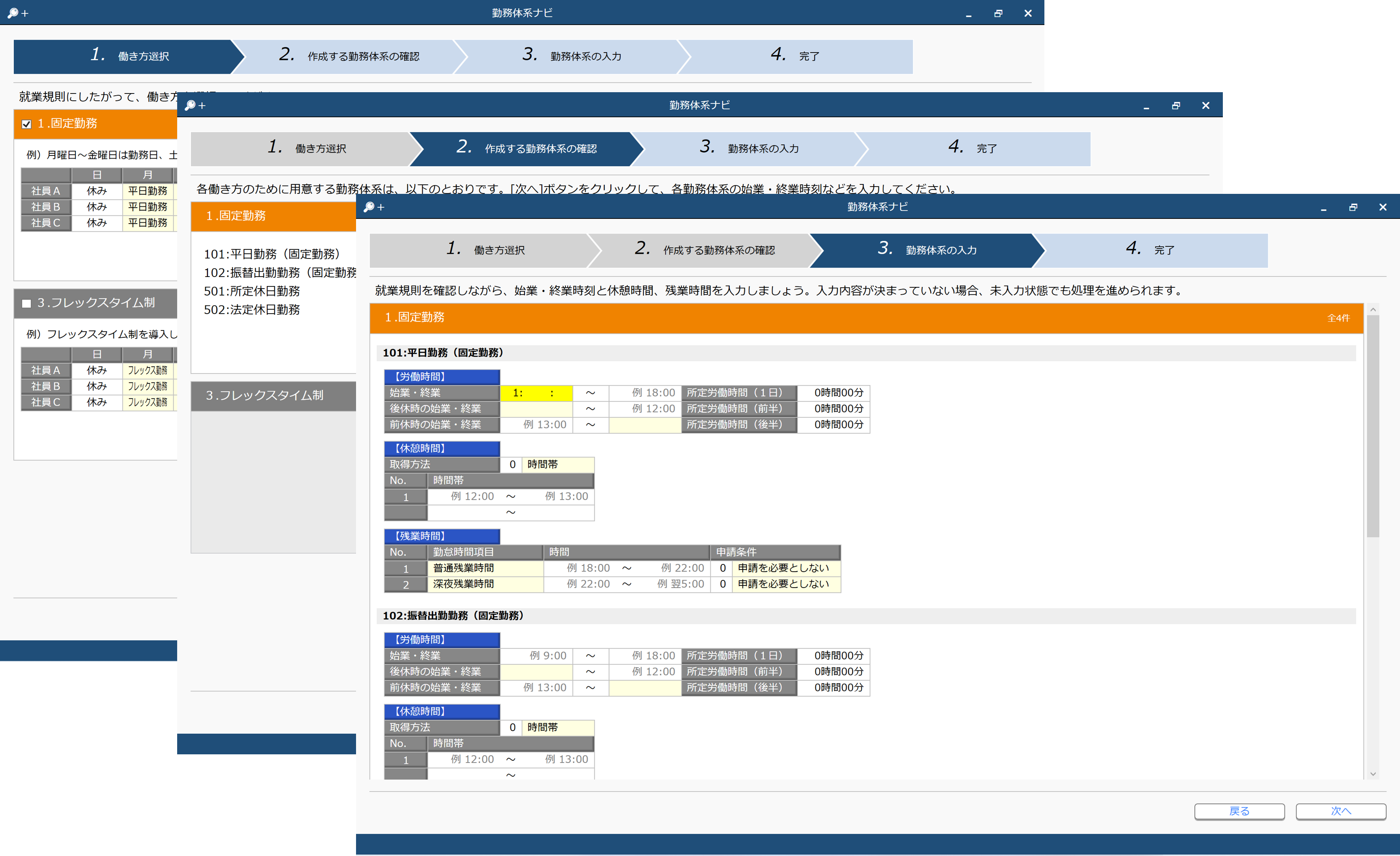
Task: Click the zoom magnifier icon in front window
Action: [369, 207]
